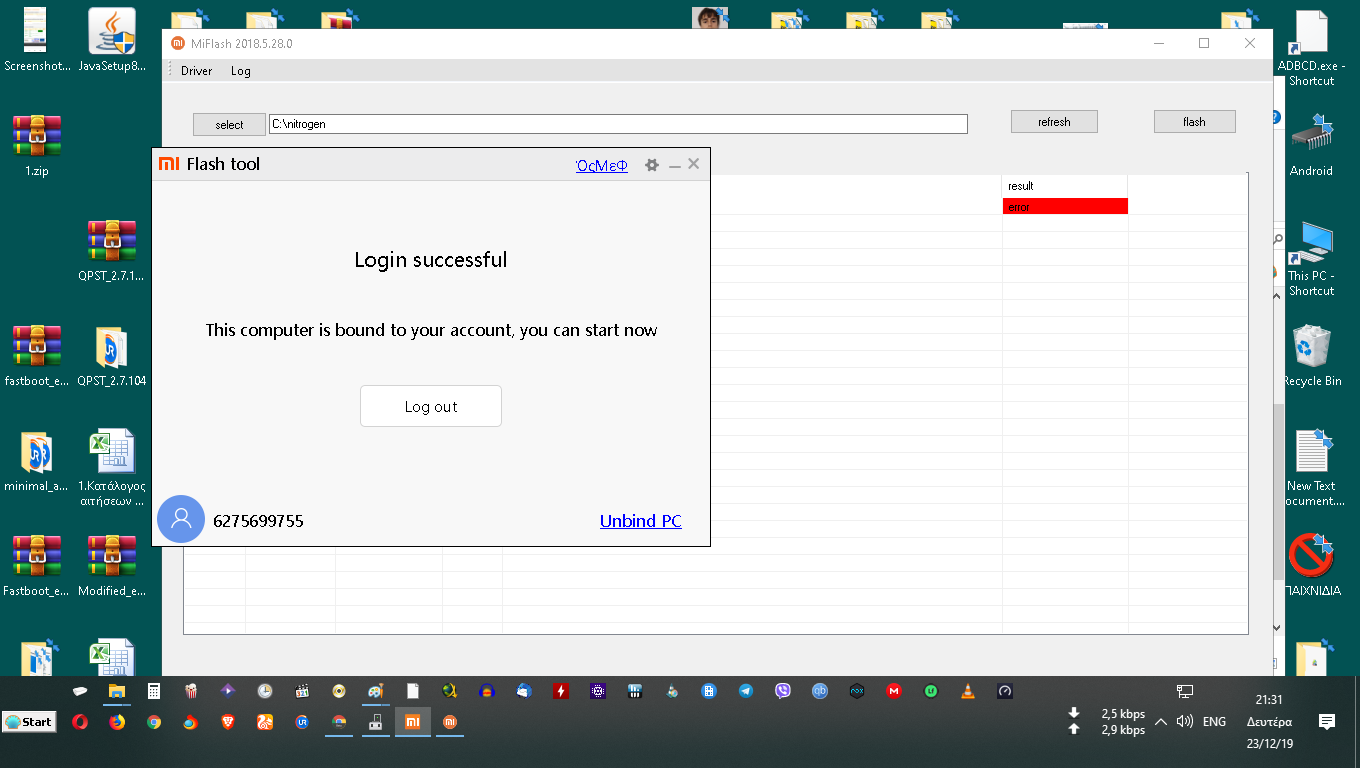Open Opera browser from the taskbar

pyautogui.click(x=80, y=722)
